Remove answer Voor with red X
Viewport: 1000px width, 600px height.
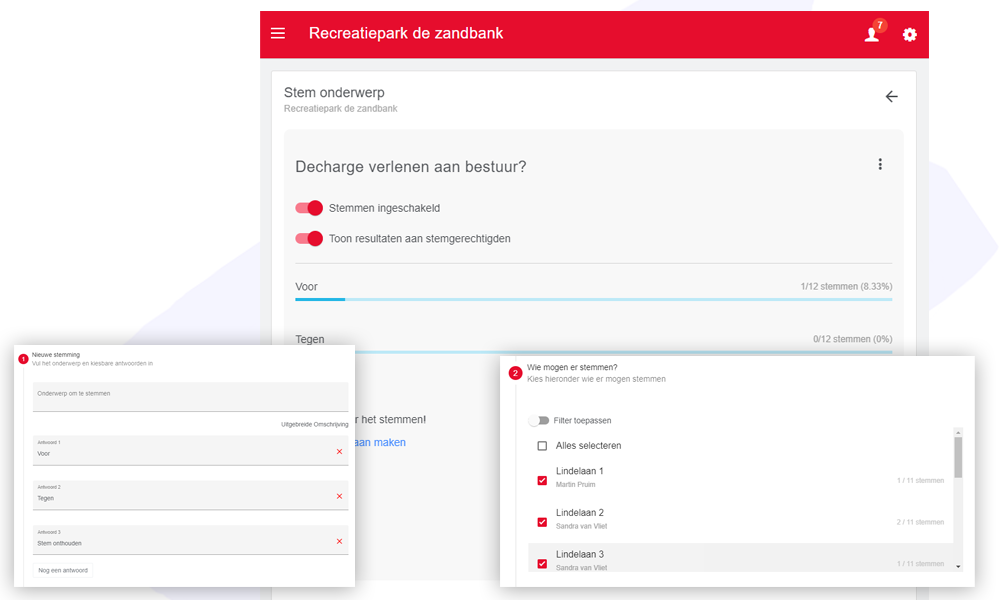tap(339, 451)
